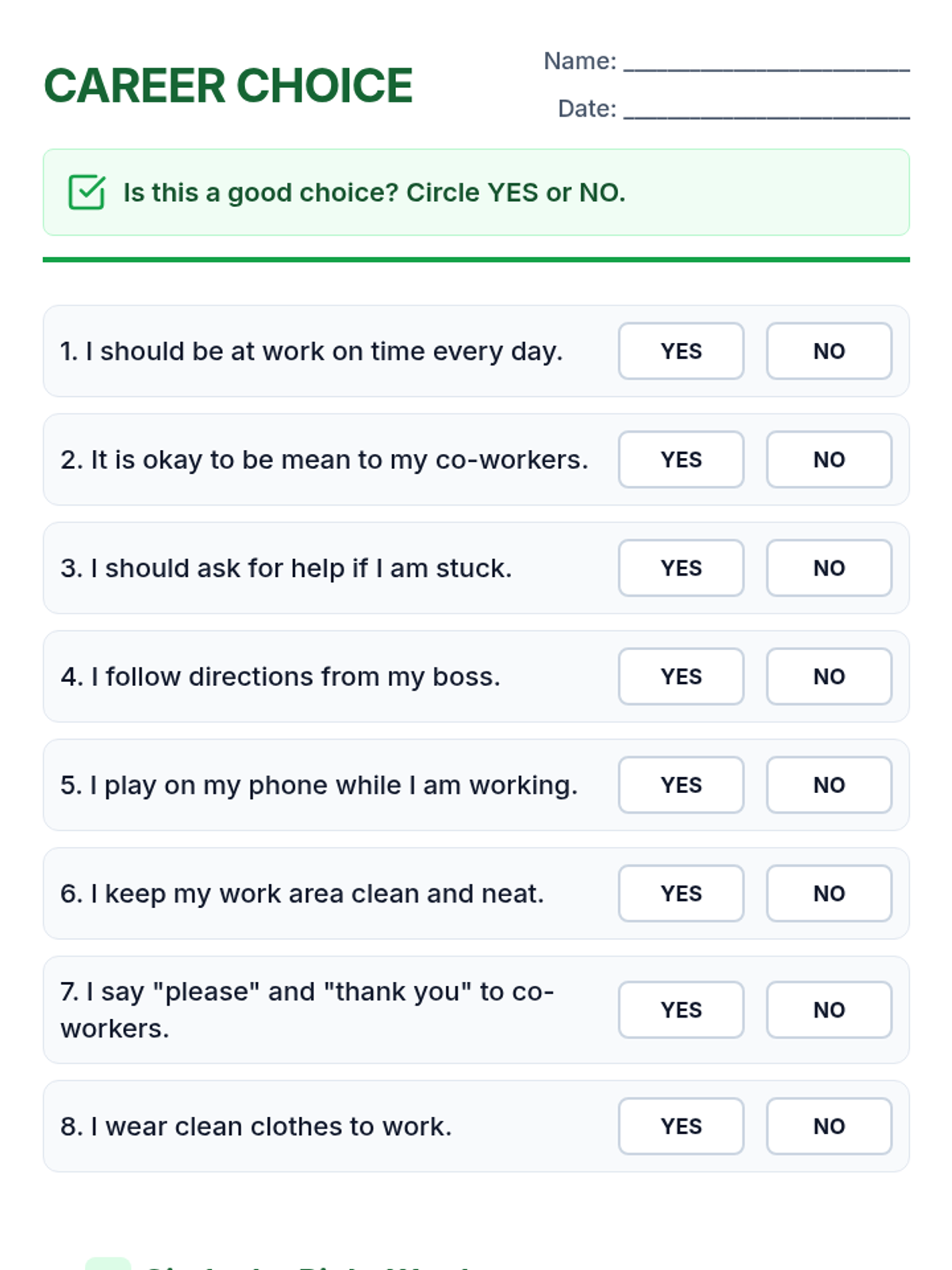Mark YES for following boss directions

681,676
